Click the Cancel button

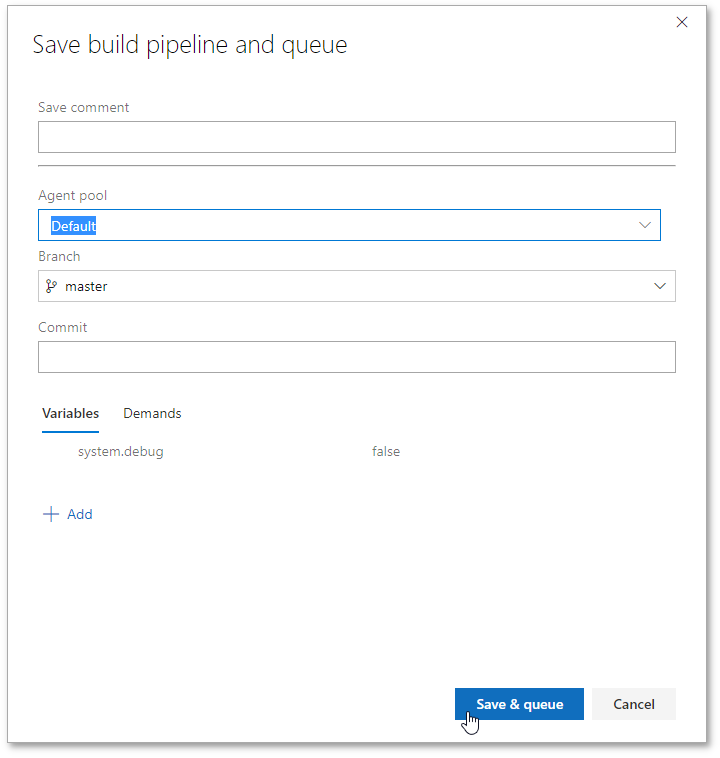[633, 704]
